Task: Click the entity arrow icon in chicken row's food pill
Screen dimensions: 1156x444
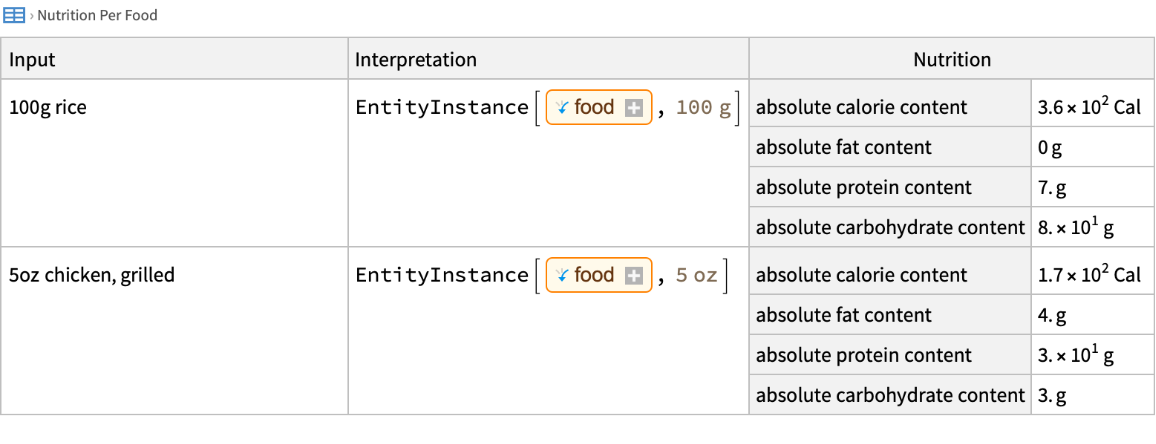Action: point(562,276)
